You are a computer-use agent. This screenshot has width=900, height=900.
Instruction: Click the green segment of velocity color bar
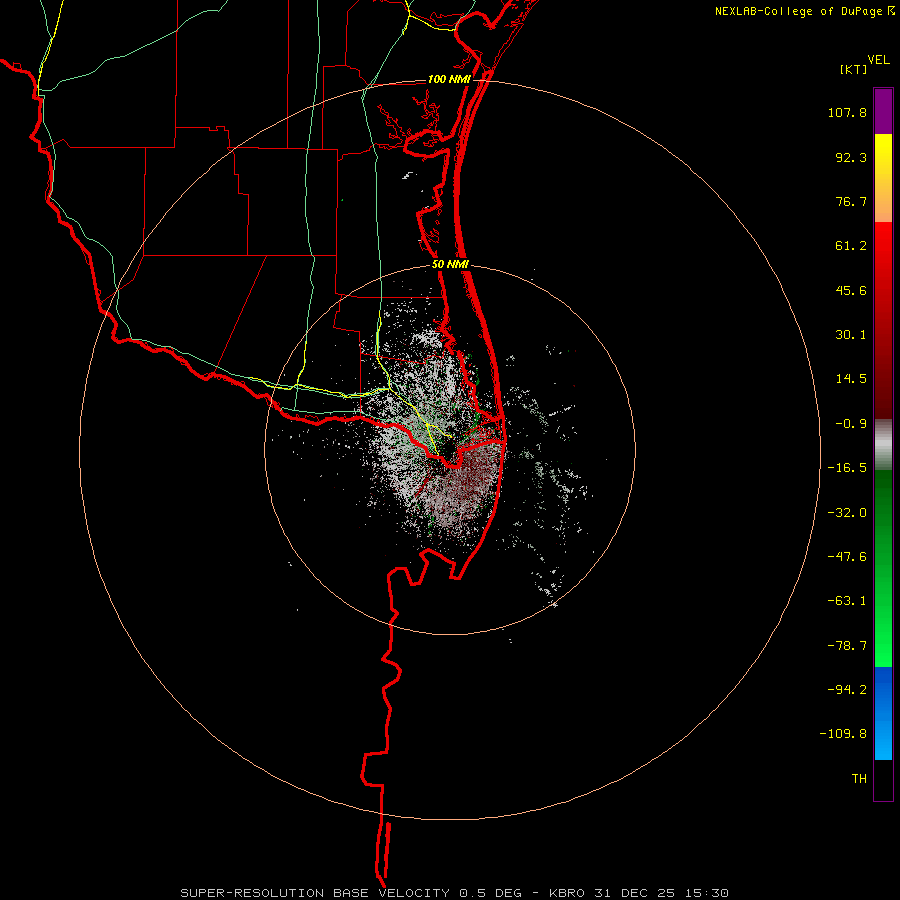[x=883, y=568]
